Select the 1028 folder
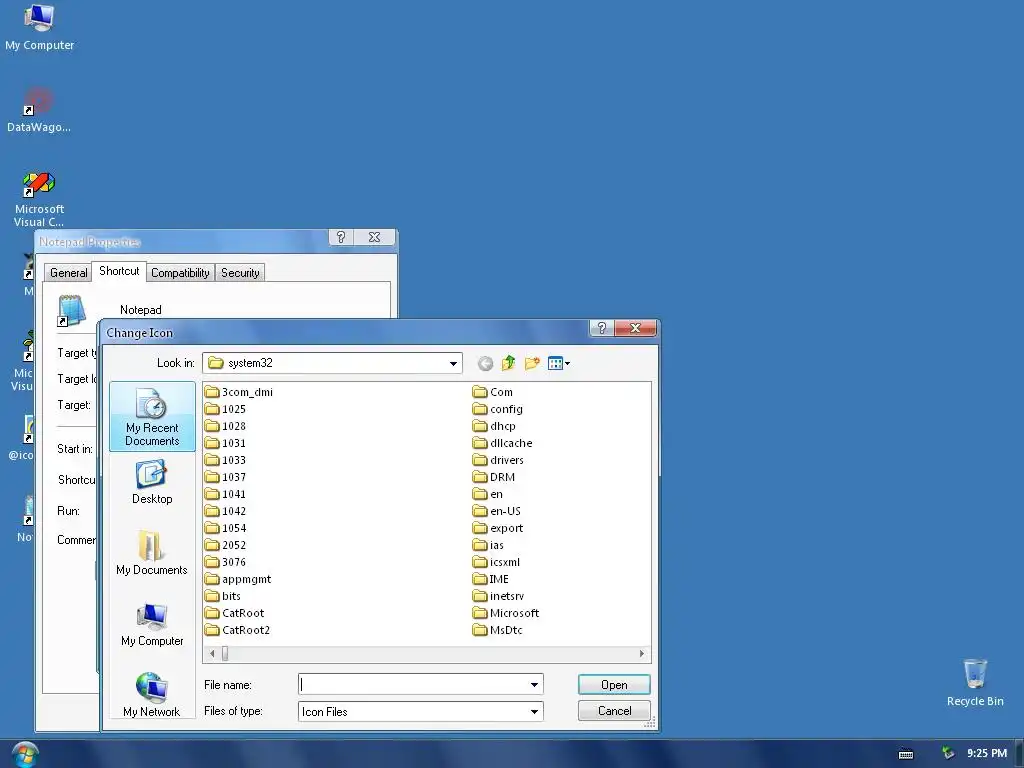 (225, 426)
